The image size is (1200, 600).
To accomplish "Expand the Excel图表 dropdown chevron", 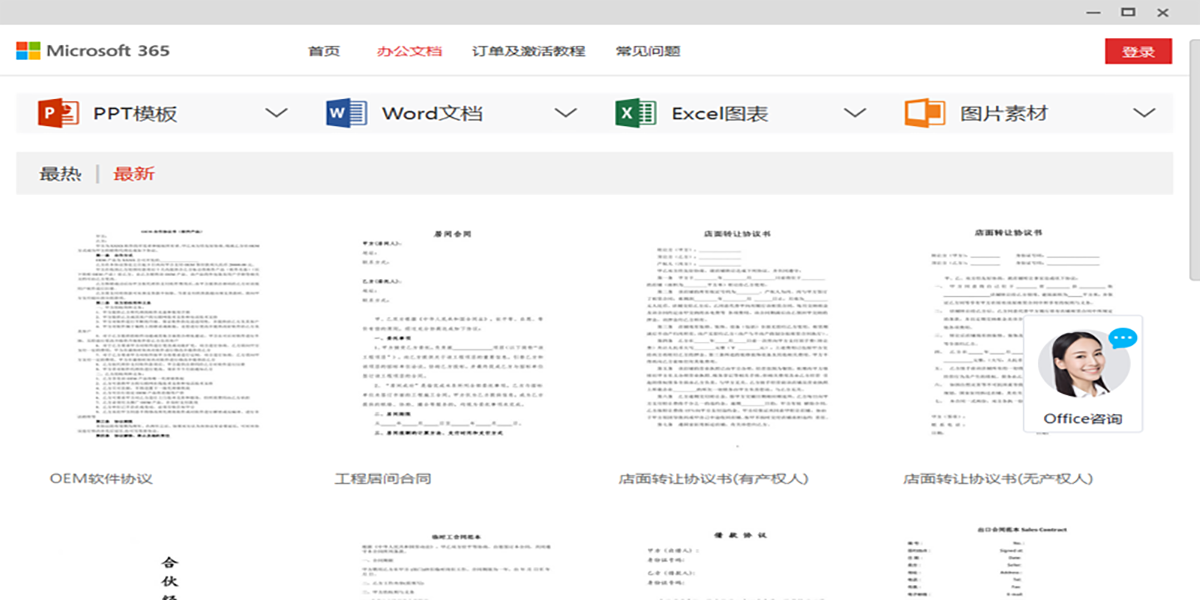I will [854, 113].
